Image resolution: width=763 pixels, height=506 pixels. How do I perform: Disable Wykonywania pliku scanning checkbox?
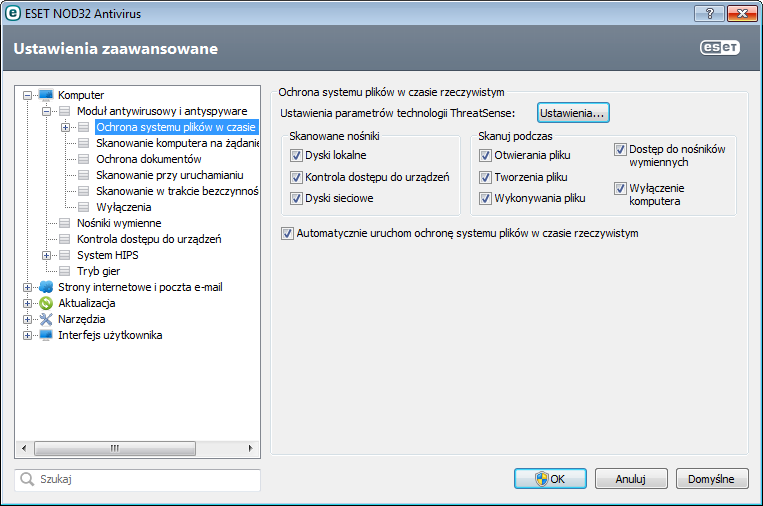pyautogui.click(x=485, y=199)
